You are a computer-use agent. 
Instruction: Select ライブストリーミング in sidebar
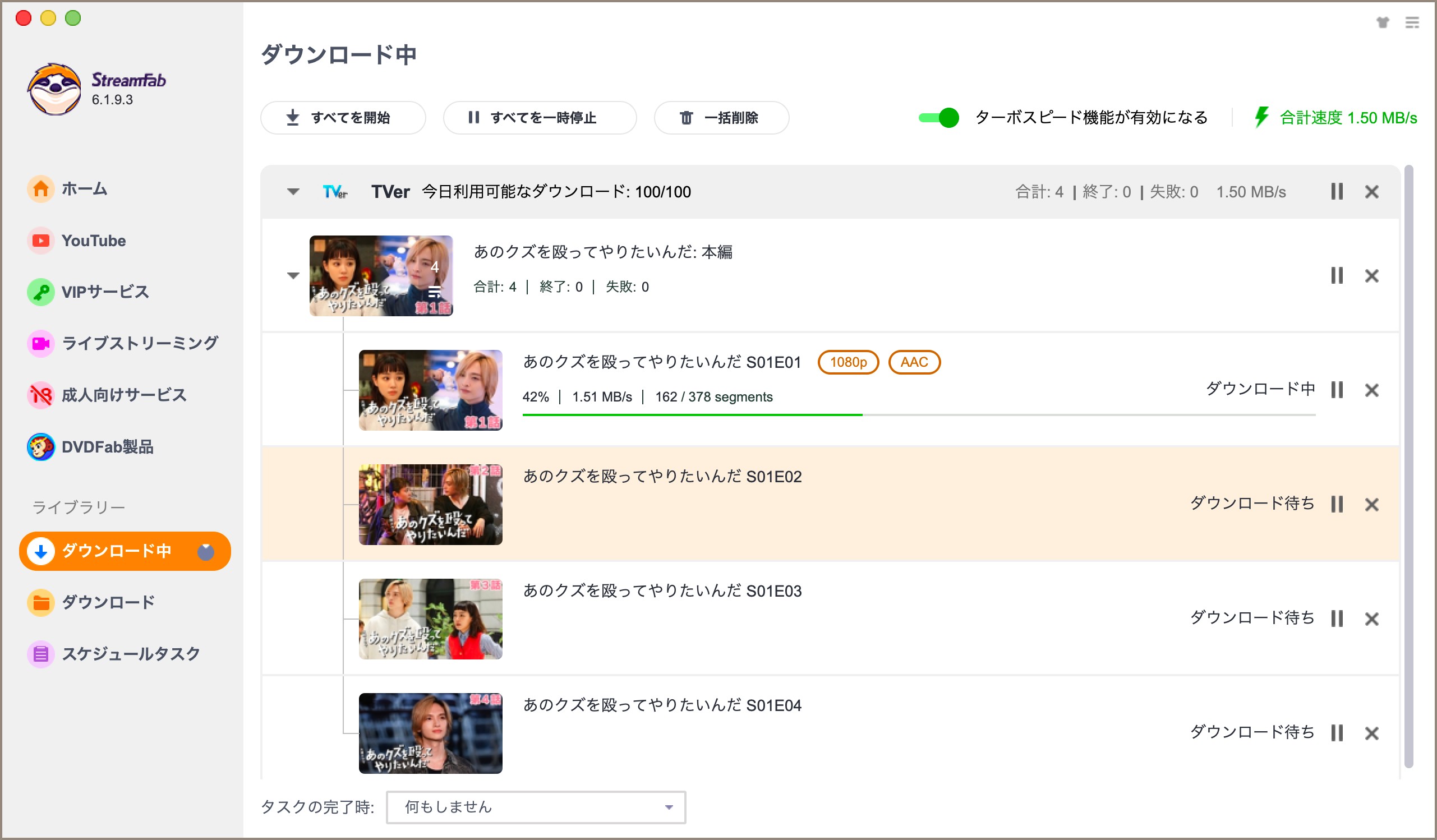(x=123, y=343)
